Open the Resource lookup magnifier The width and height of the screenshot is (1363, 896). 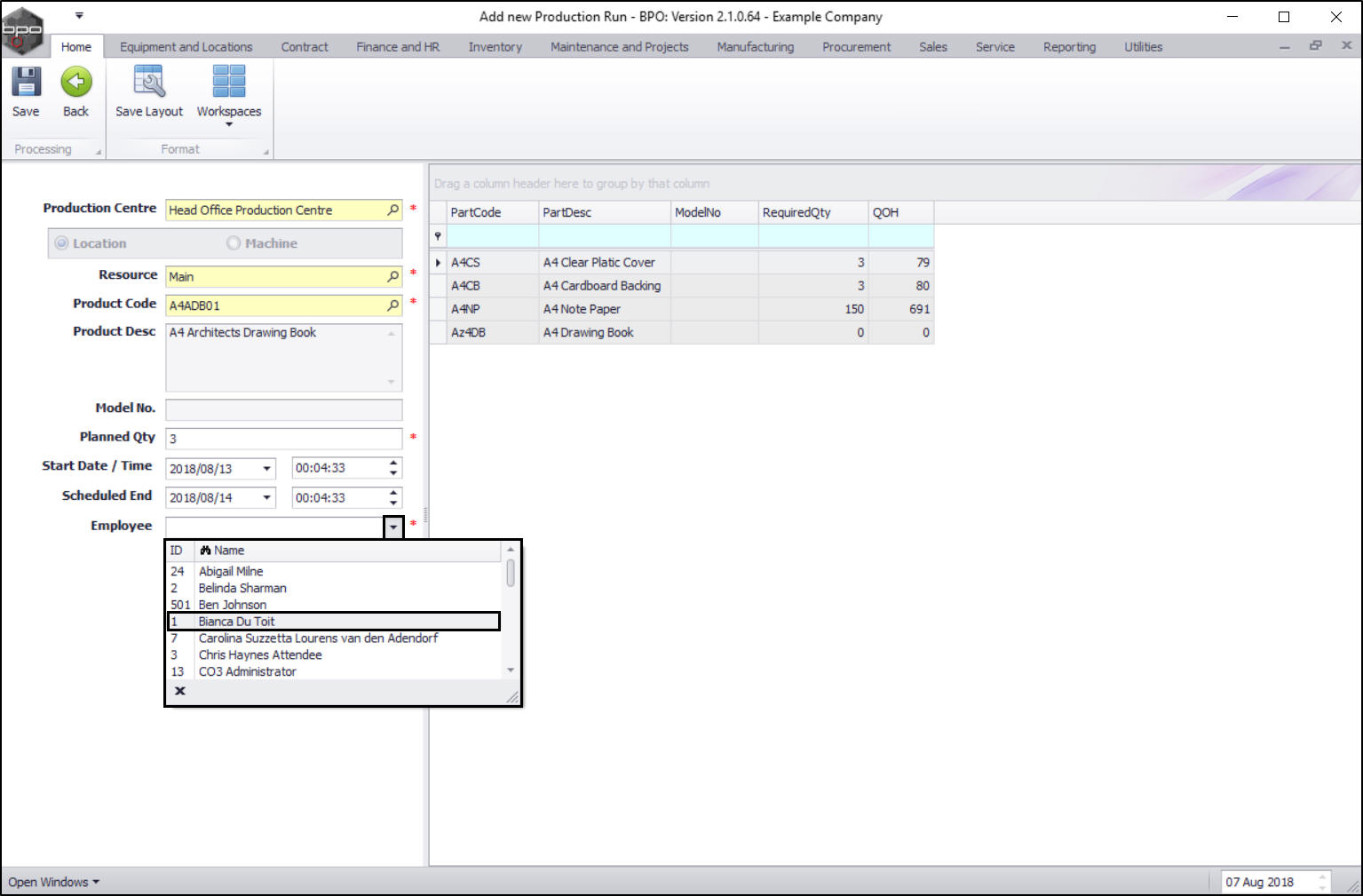pyautogui.click(x=392, y=276)
